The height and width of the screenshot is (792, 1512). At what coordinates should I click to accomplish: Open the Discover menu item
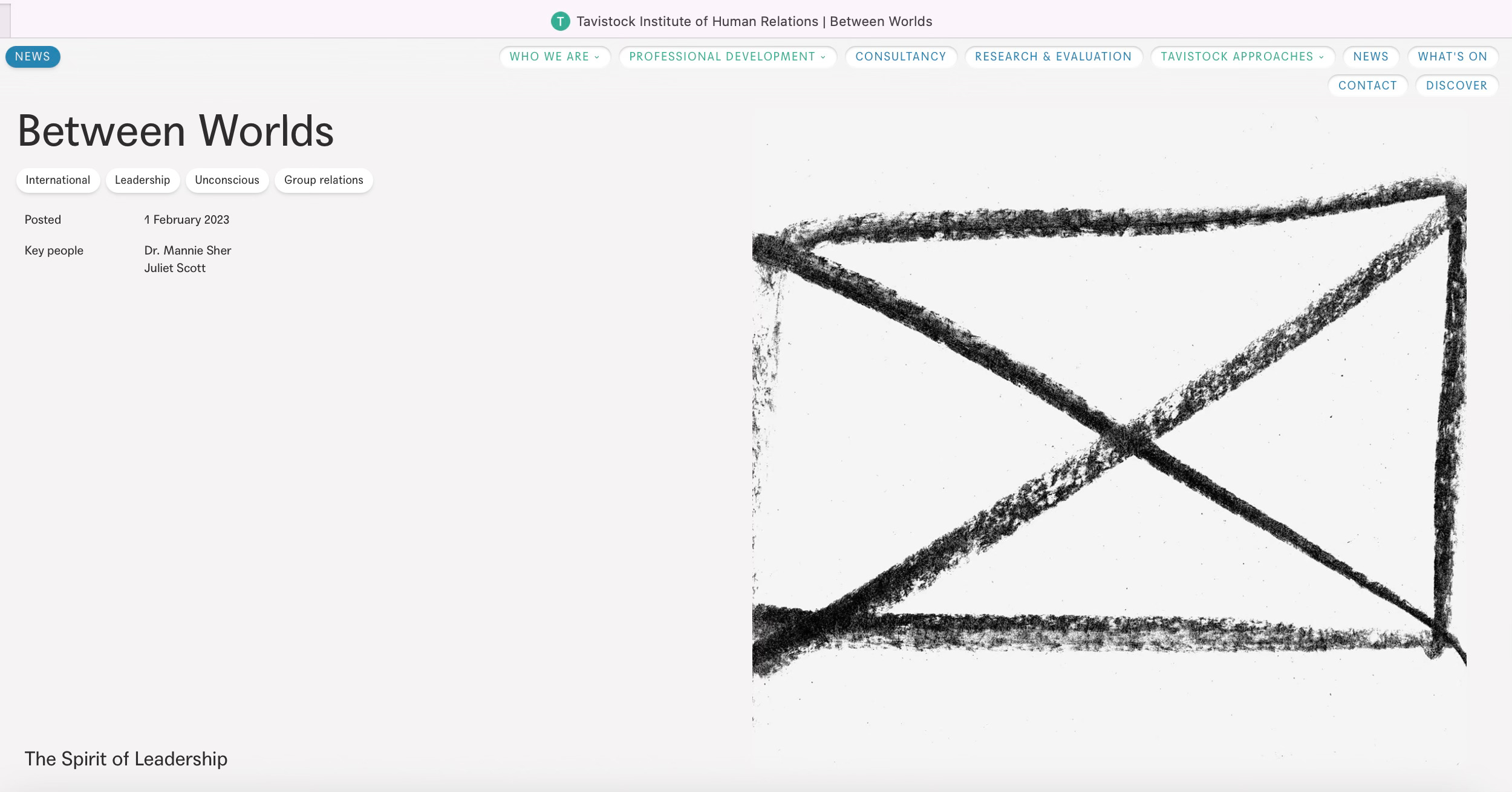pos(1456,86)
